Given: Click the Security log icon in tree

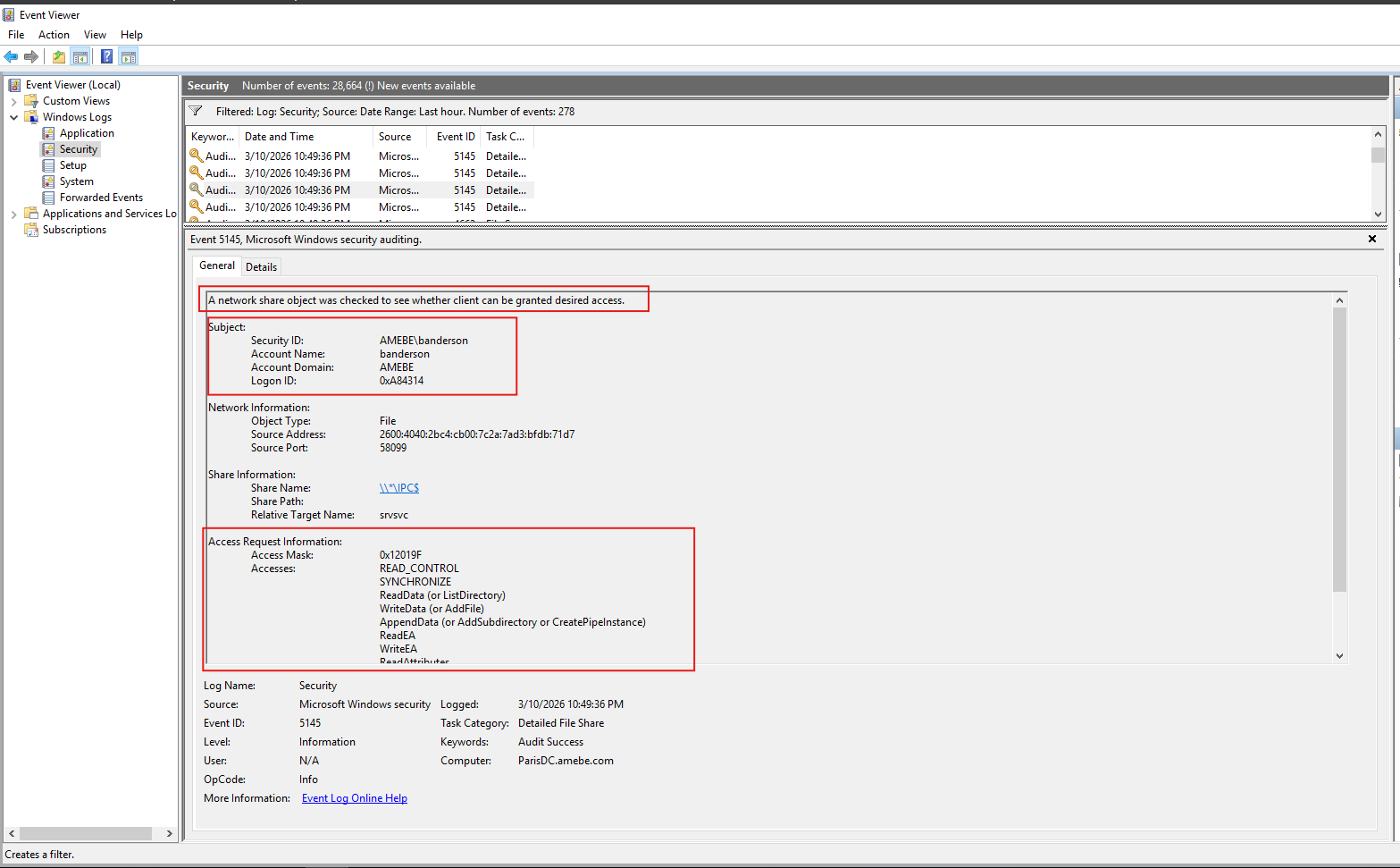Looking at the screenshot, I should pos(48,149).
